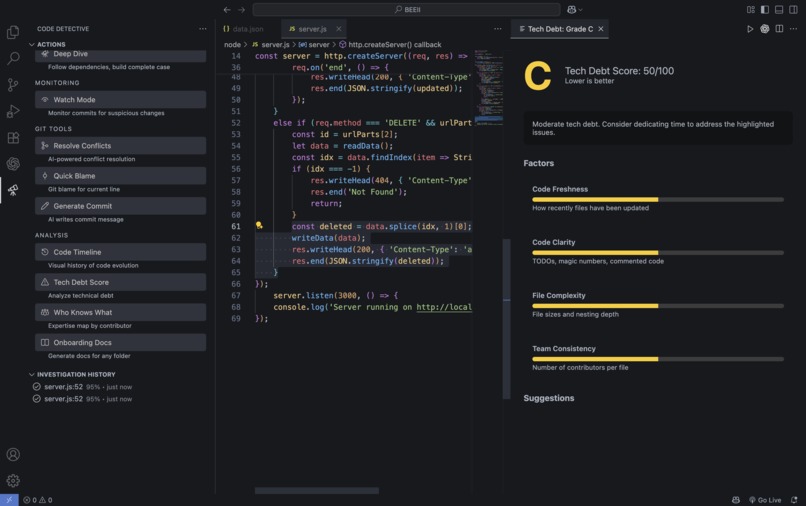The height and width of the screenshot is (506, 806).
Task: Click the http://local link on line 68
Action: pos(444,307)
